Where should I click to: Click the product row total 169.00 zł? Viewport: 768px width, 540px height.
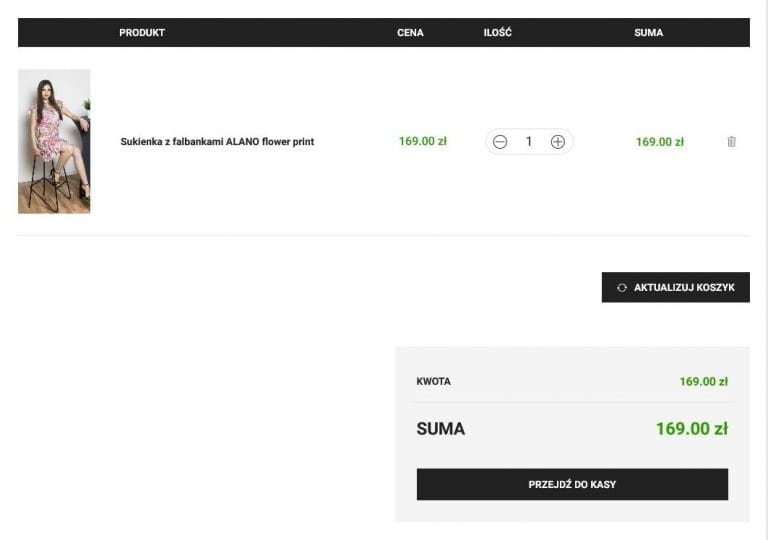pos(660,142)
